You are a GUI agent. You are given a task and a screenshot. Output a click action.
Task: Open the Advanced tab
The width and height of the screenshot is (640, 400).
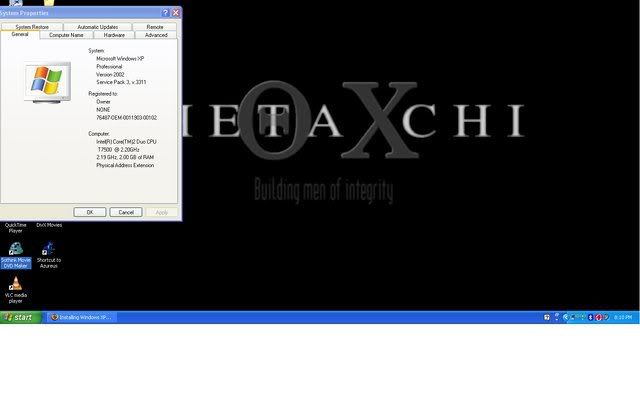tap(156, 35)
